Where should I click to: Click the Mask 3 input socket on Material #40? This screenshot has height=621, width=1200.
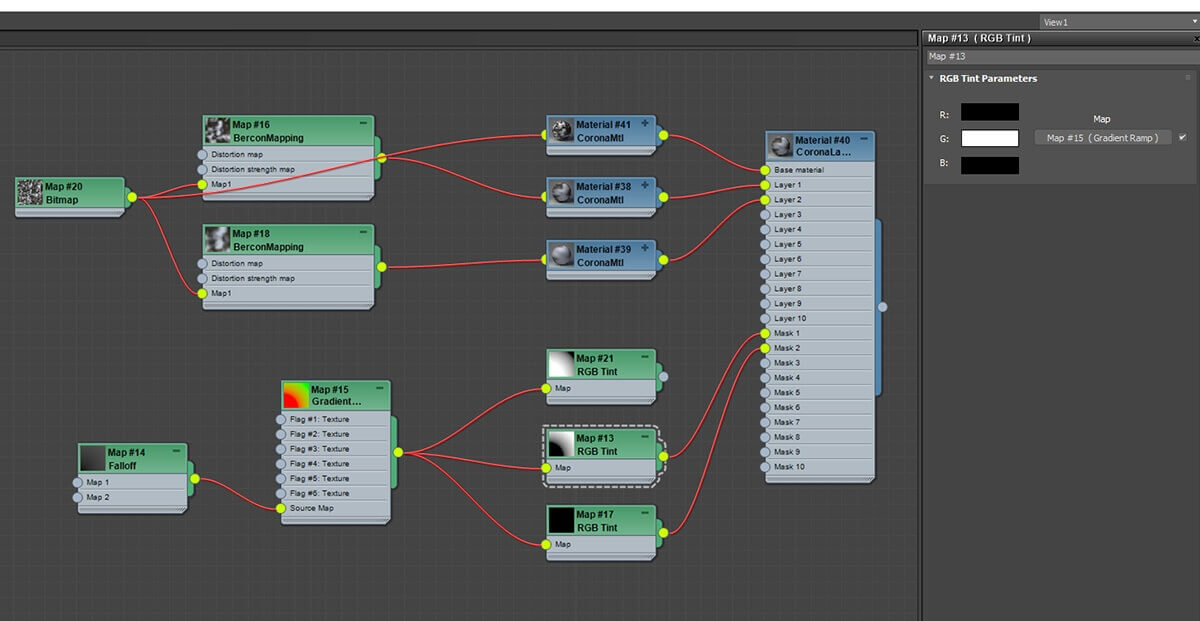tap(765, 363)
